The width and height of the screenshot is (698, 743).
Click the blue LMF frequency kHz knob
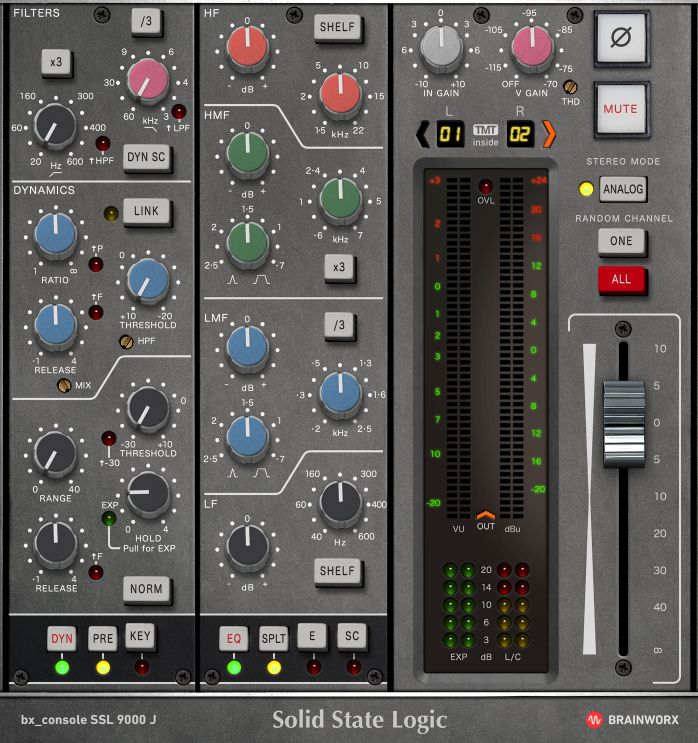click(x=340, y=393)
